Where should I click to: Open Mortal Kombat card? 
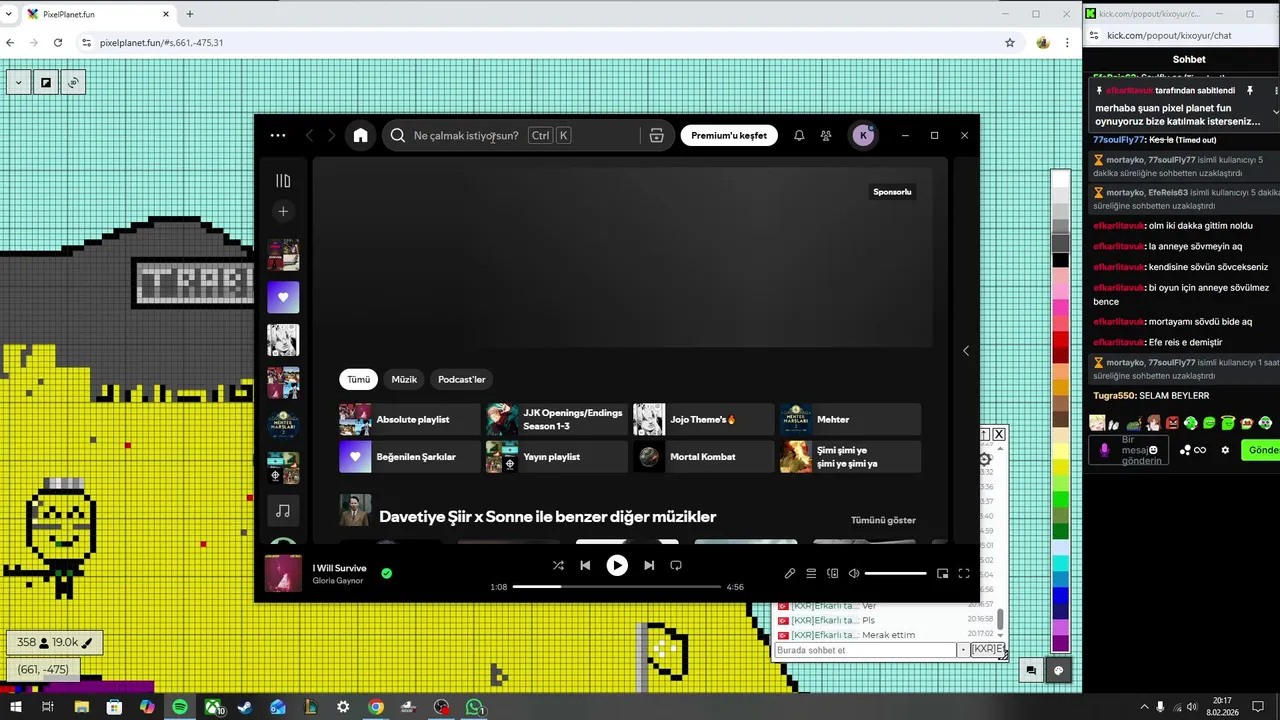tap(704, 457)
